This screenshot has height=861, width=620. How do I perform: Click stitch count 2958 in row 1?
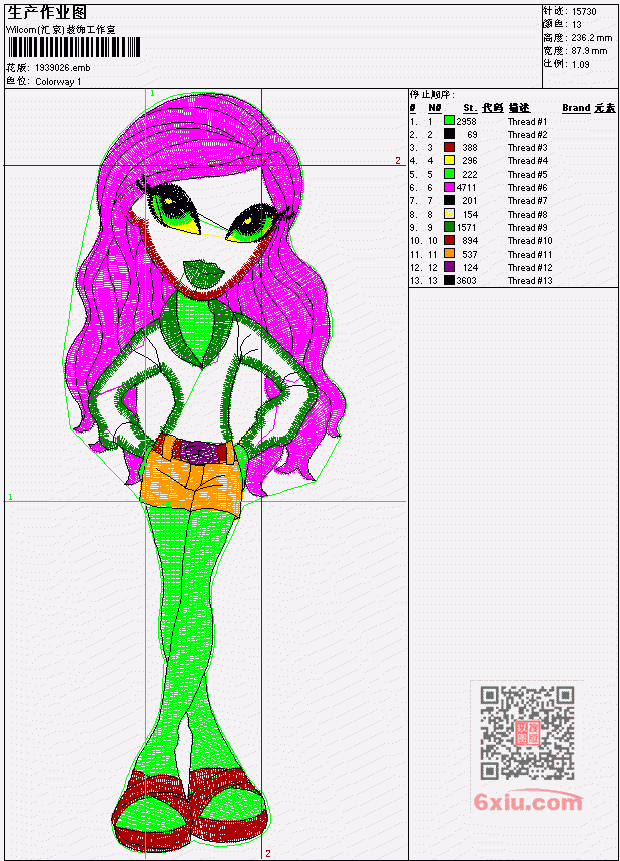[x=466, y=121]
